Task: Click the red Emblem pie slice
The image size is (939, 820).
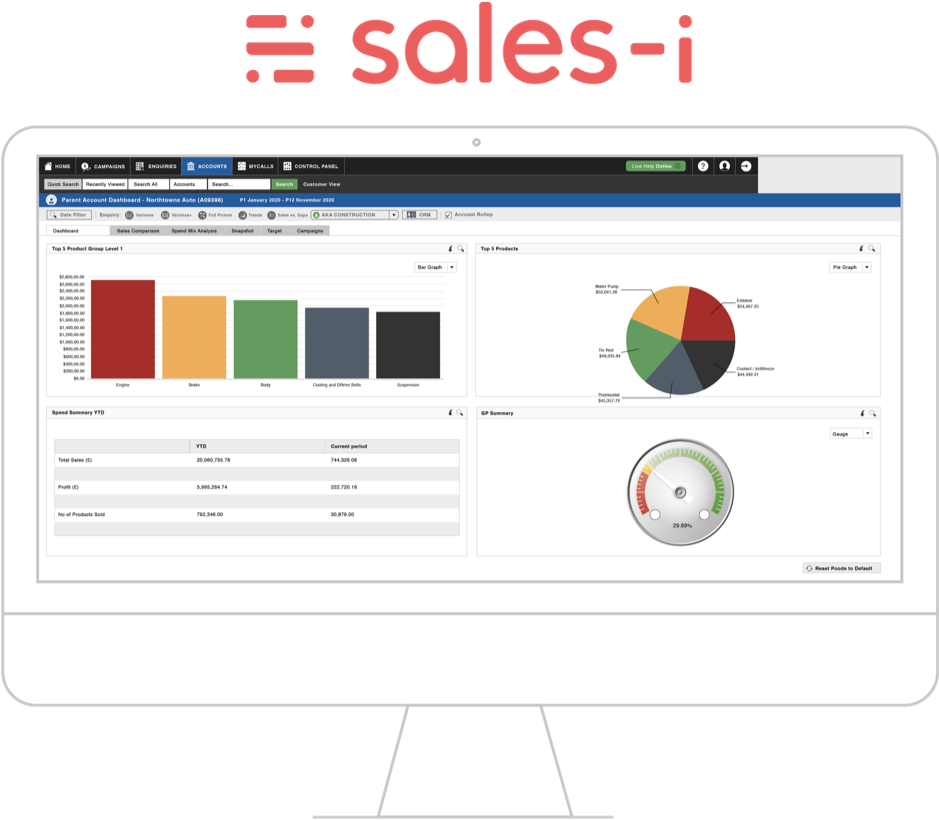Action: pyautogui.click(x=709, y=316)
